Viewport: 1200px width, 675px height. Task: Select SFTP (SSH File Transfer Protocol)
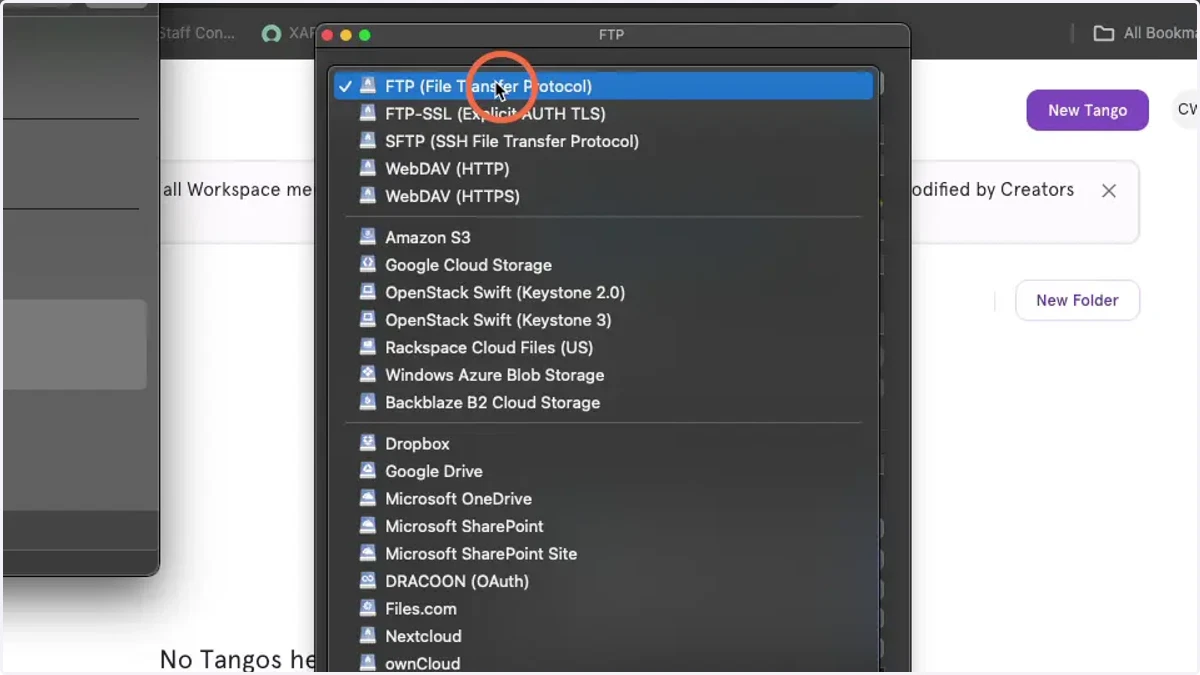point(603,141)
